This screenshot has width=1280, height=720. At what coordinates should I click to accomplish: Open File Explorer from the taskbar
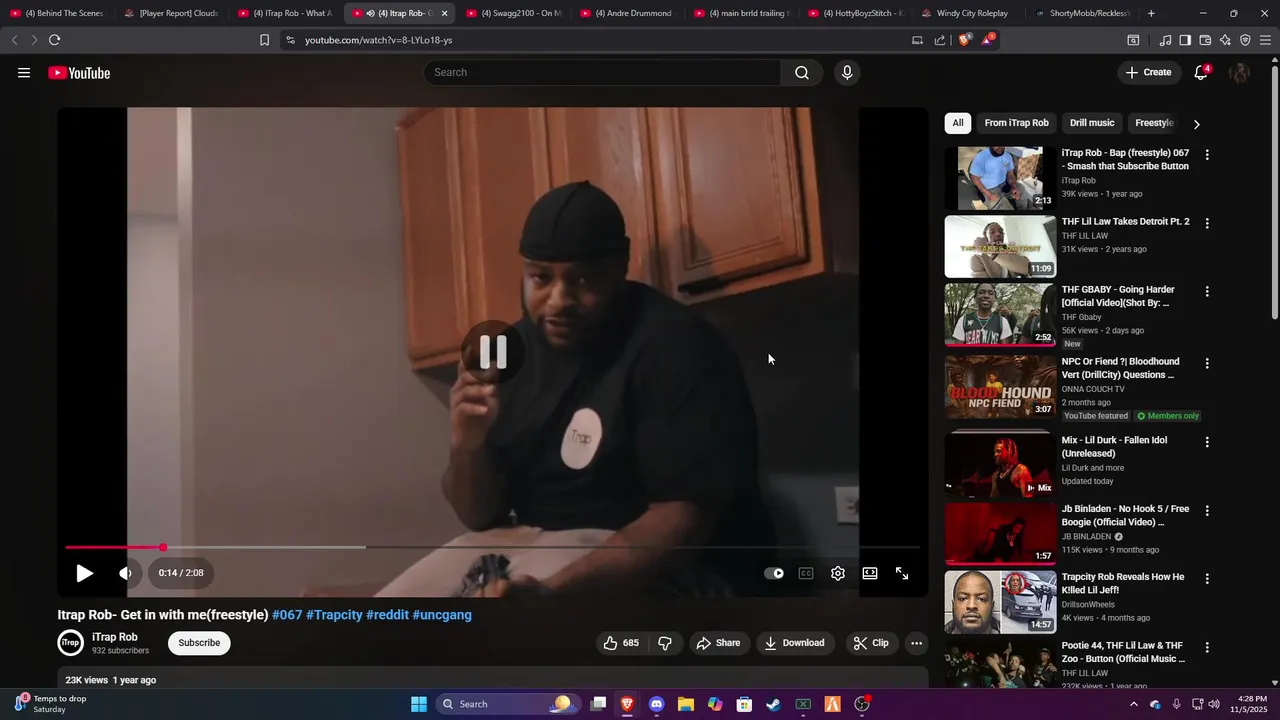tap(685, 704)
